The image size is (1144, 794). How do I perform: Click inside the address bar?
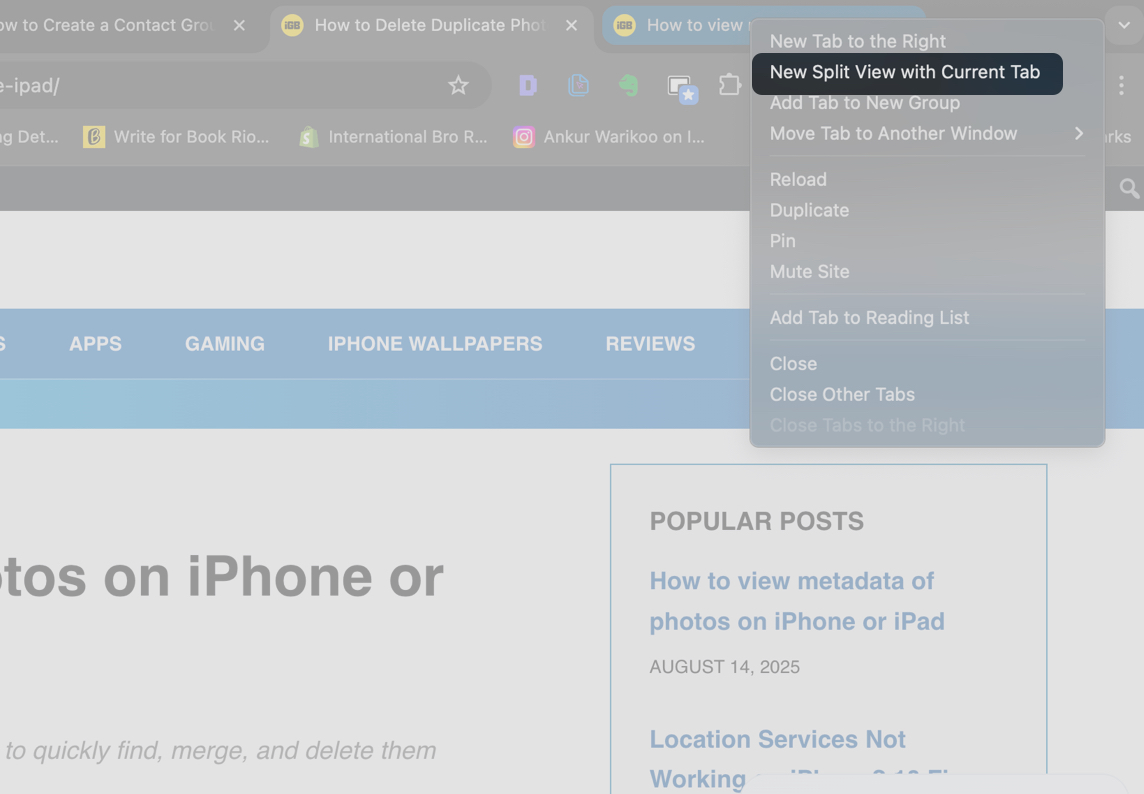point(200,86)
